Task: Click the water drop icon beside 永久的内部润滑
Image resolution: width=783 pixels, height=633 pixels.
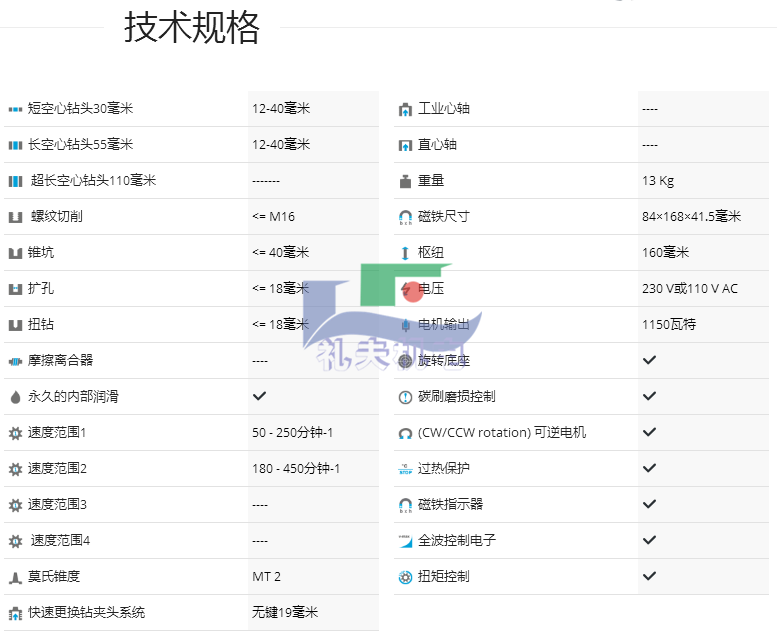Action: click(x=15, y=397)
